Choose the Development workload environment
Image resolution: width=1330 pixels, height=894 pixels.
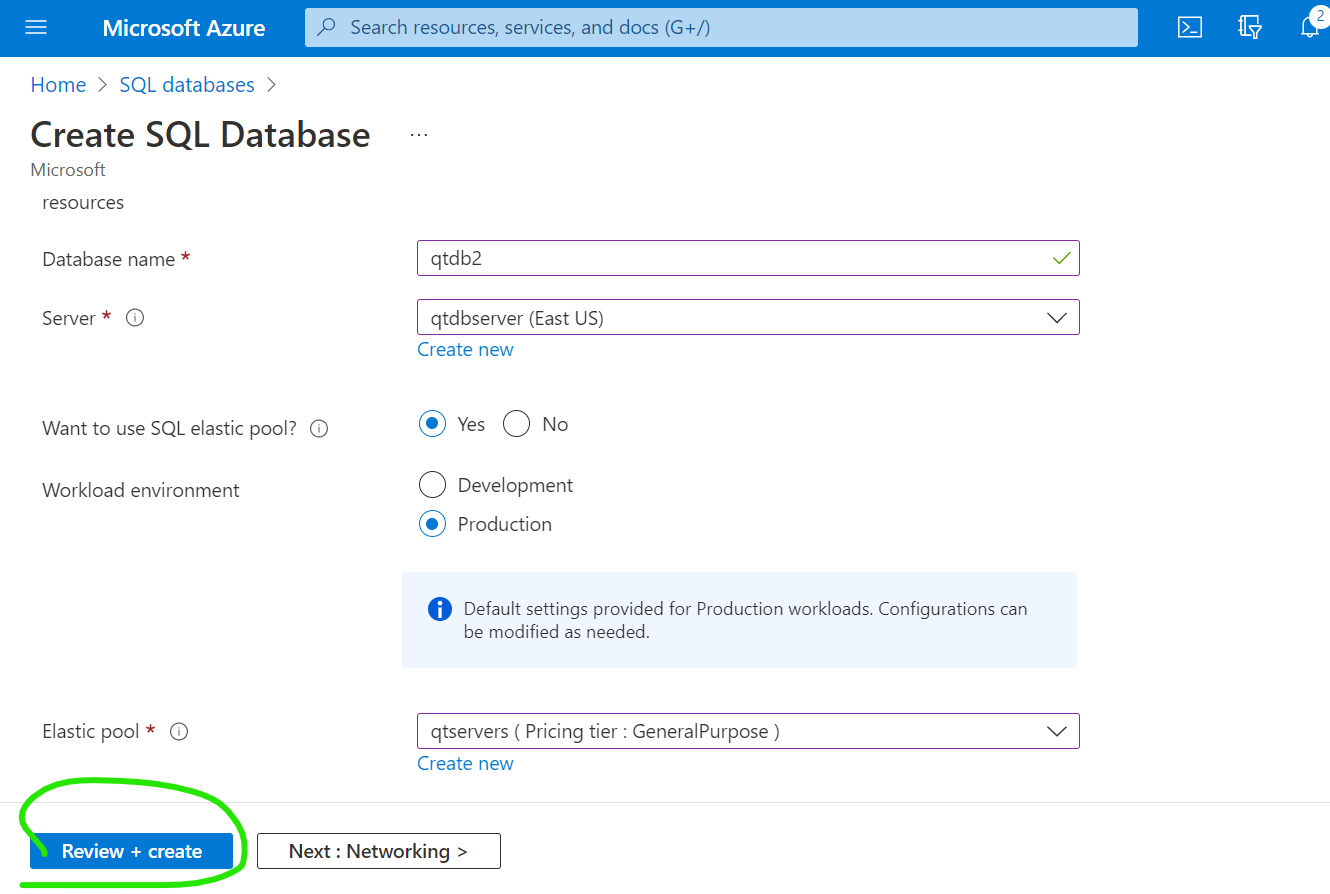(432, 485)
